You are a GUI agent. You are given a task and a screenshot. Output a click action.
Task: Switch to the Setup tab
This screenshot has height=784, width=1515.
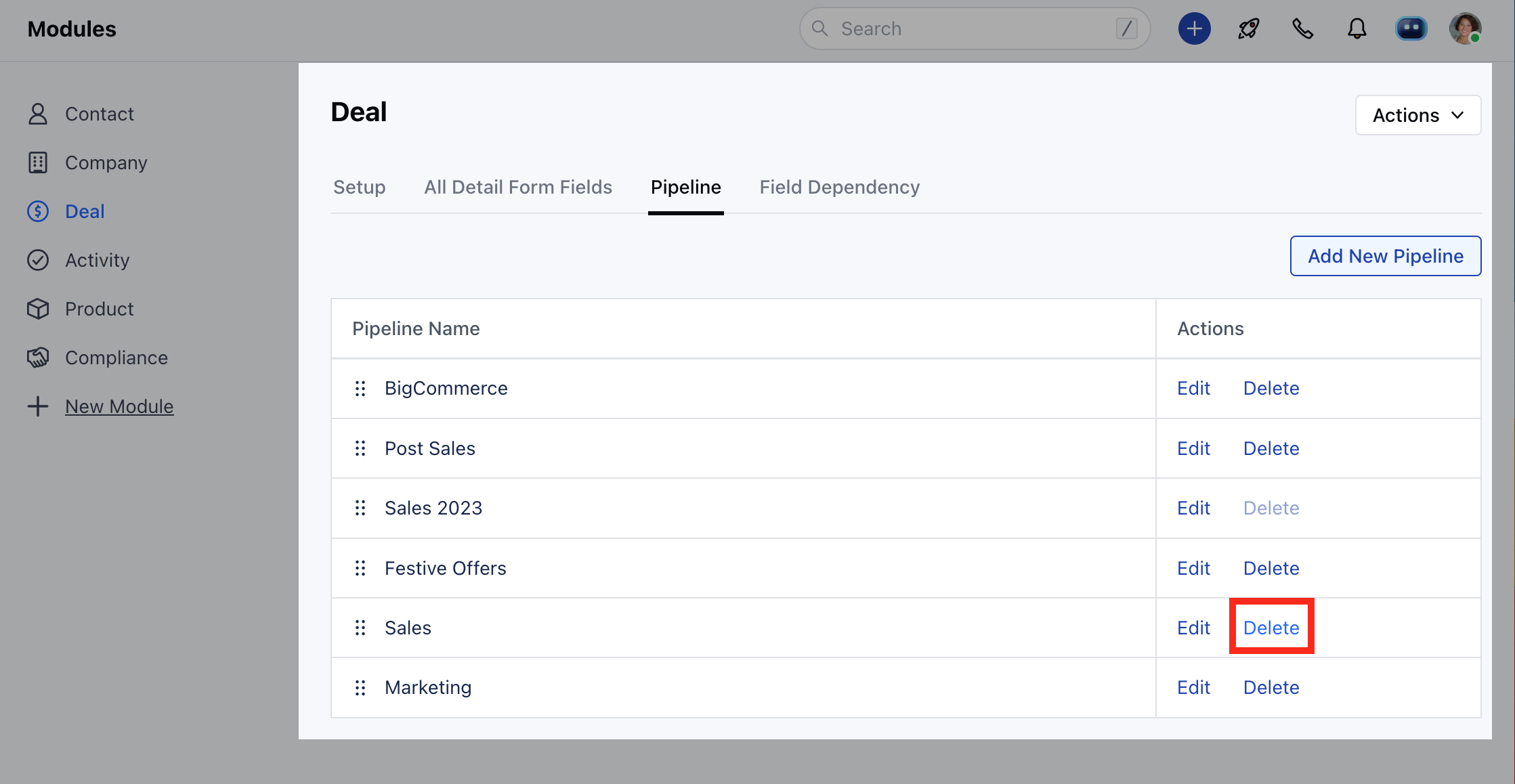point(359,187)
